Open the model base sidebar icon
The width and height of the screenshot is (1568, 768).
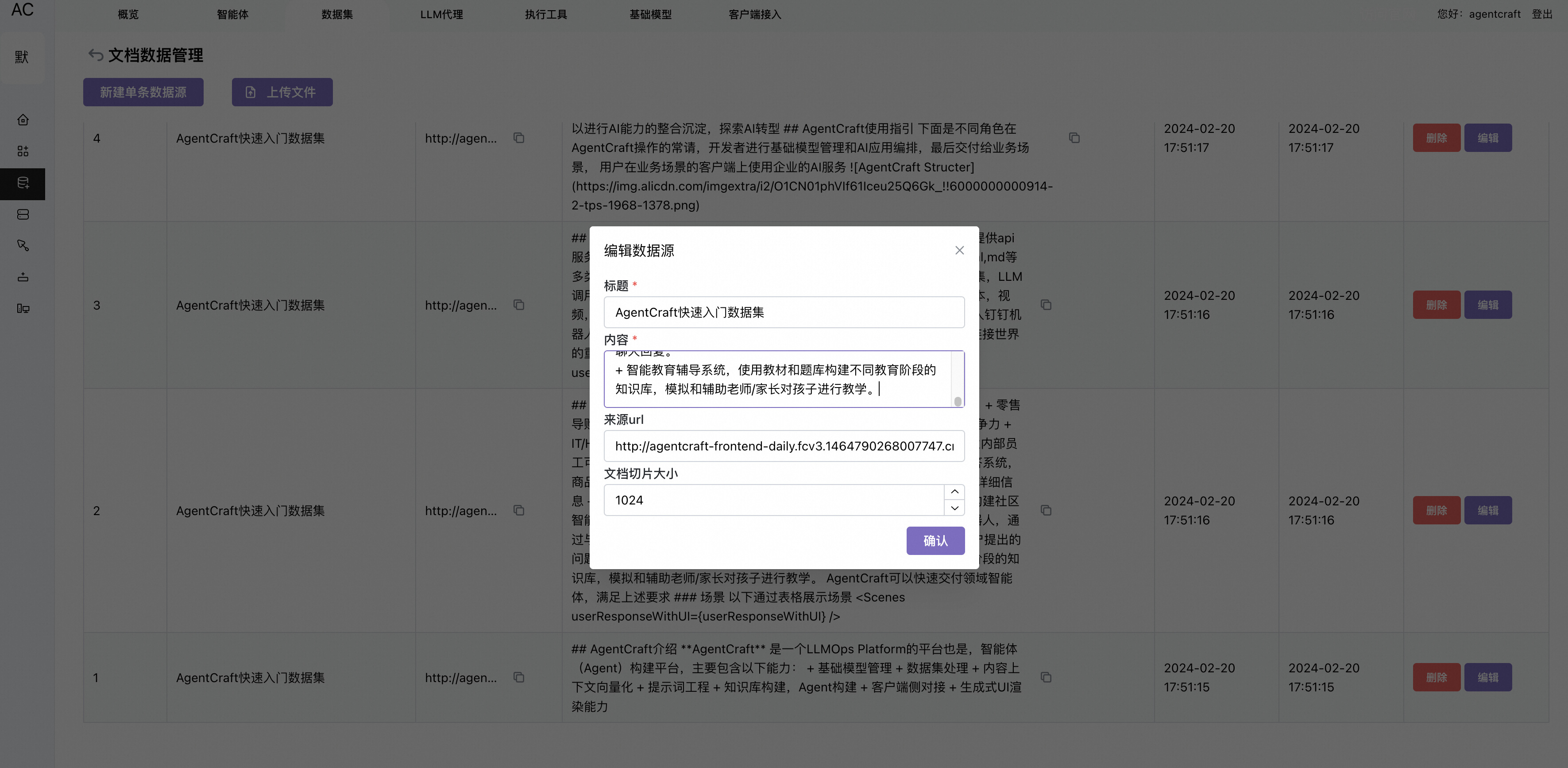[23, 277]
